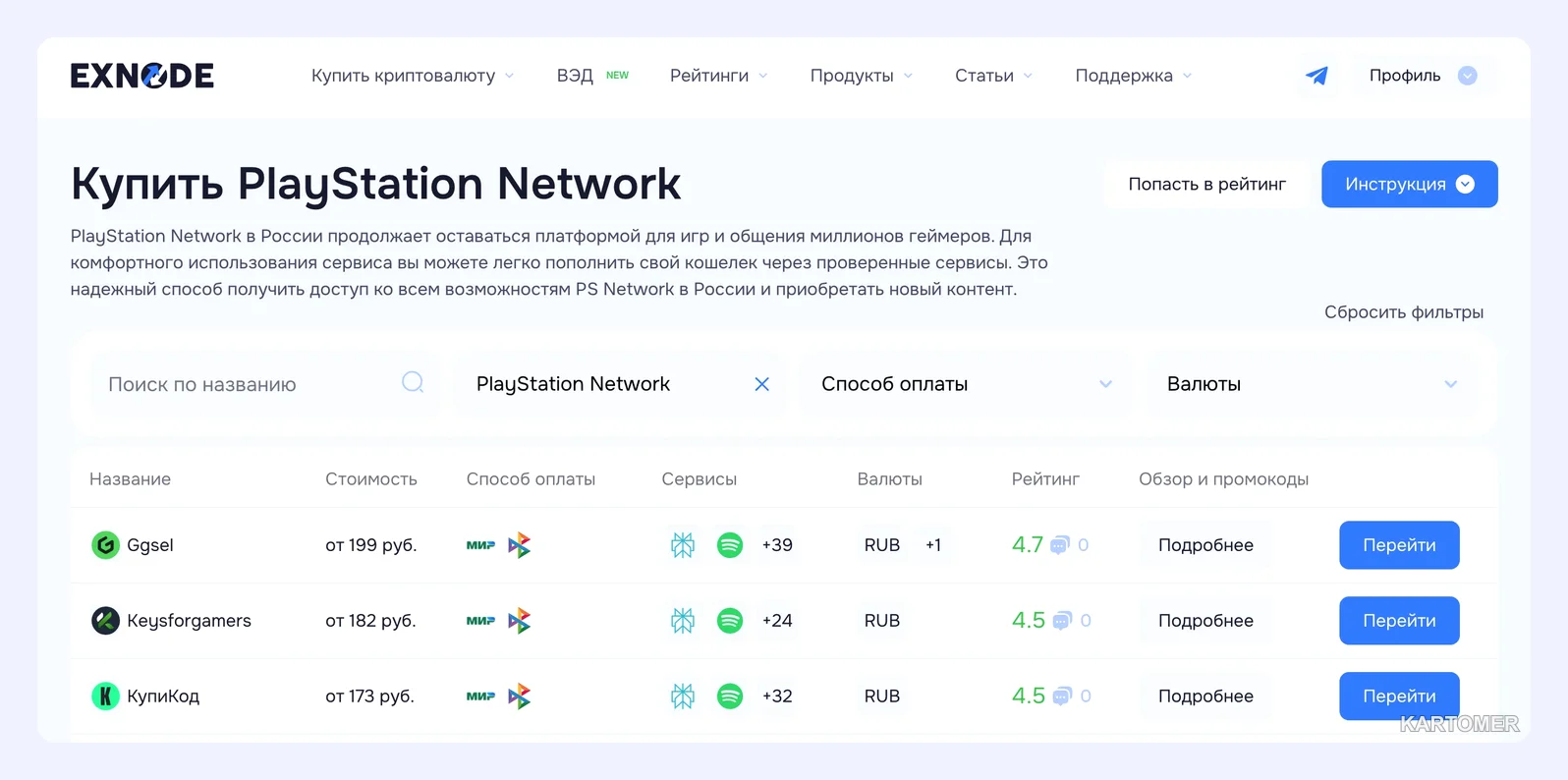Expand the Валюты filter dropdown
Screen dimensions: 1568x780
coord(1312,384)
